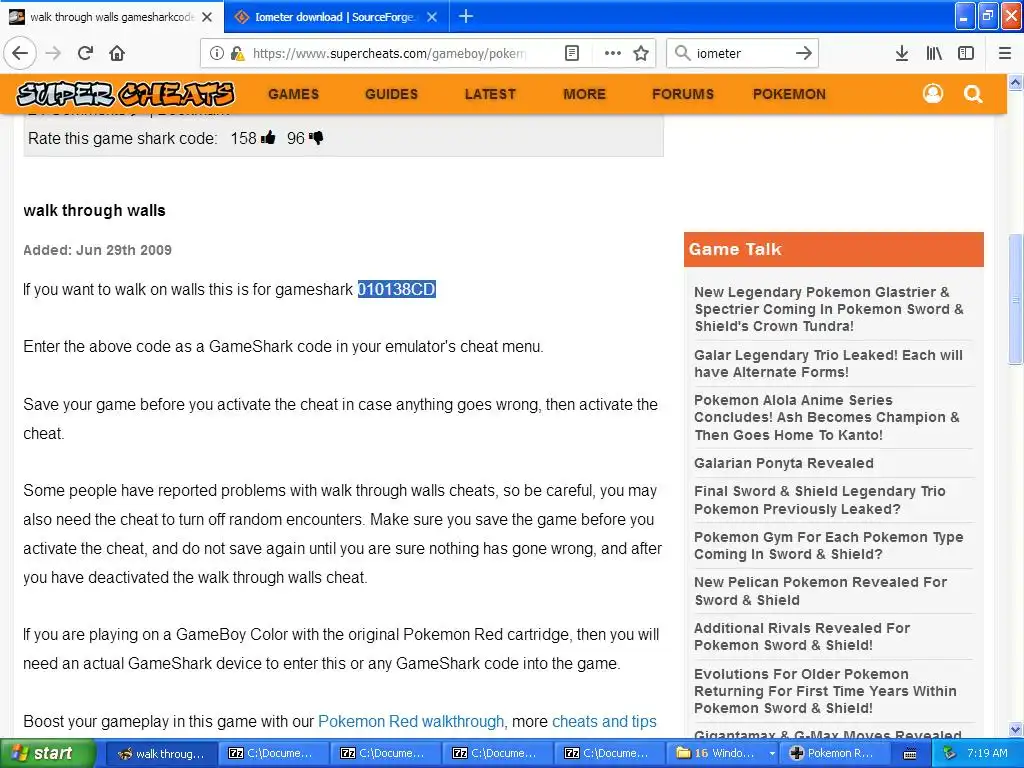Click the forward navigation arrow
The height and width of the screenshot is (768, 1024).
point(54,53)
